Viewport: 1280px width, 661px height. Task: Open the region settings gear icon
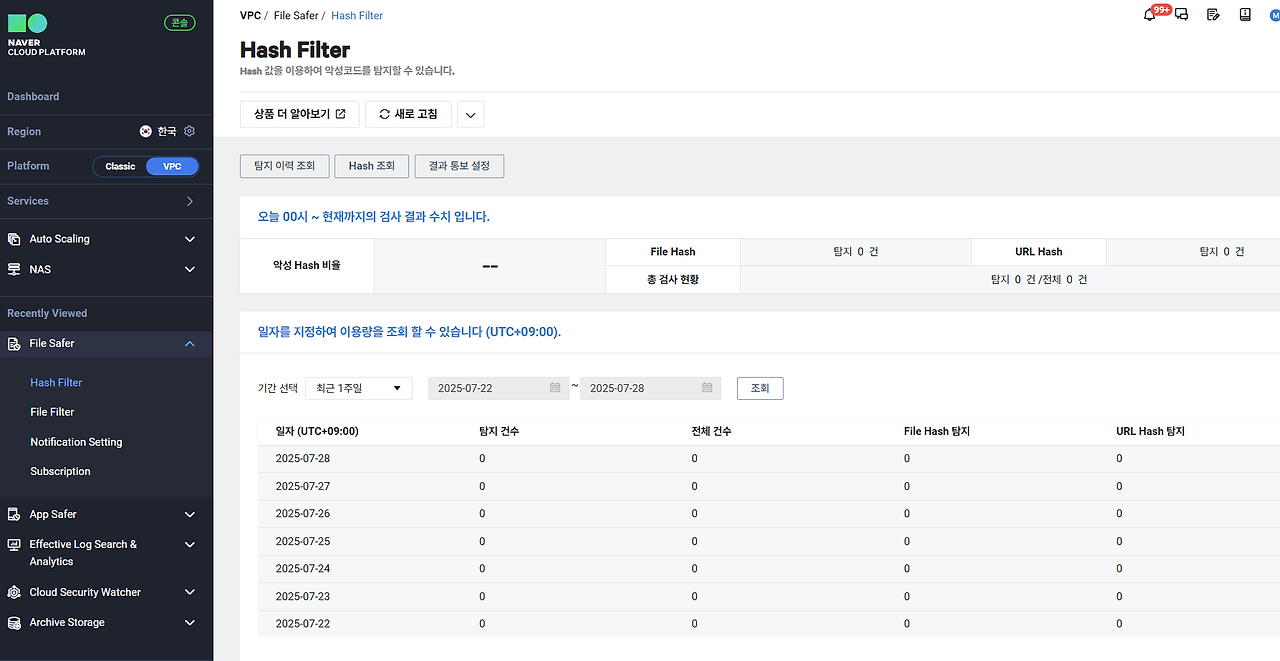coord(190,131)
